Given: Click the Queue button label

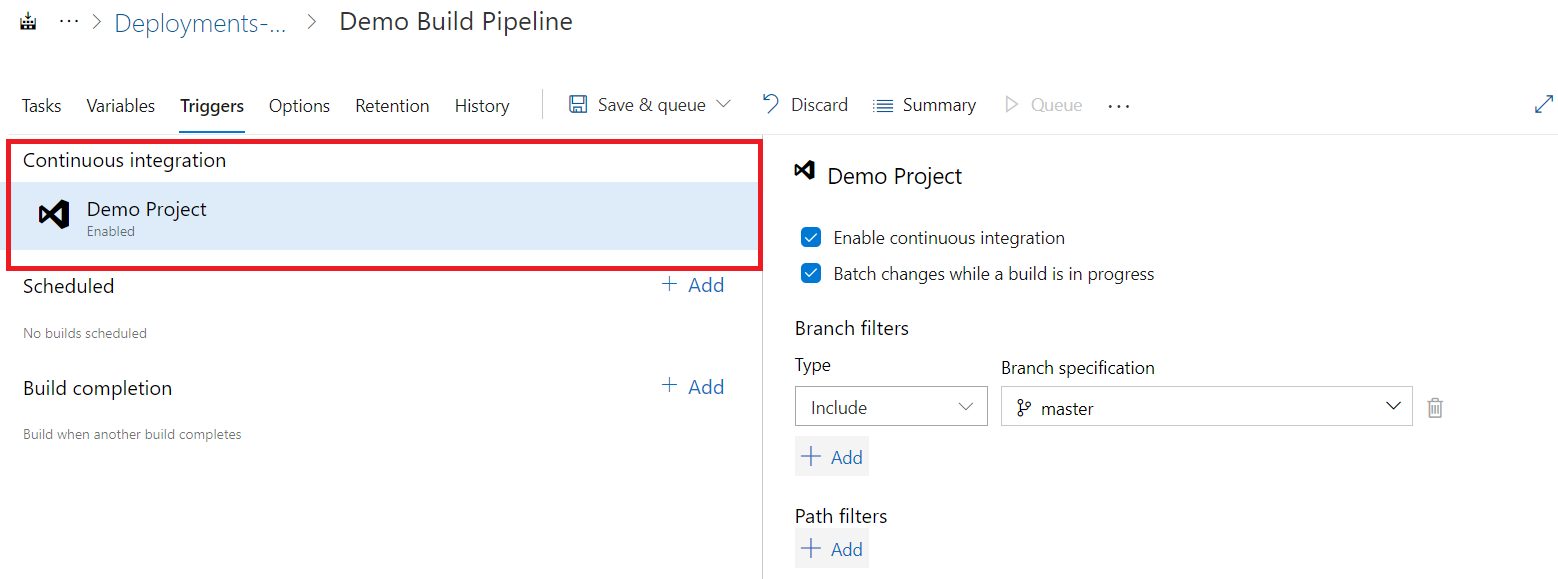Looking at the screenshot, I should (1056, 105).
